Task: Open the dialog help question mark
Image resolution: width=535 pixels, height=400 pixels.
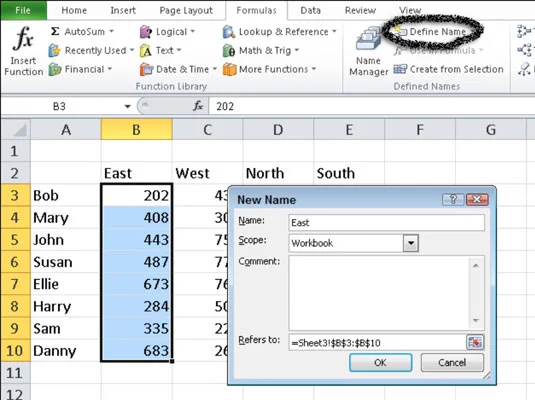Action: 453,199
